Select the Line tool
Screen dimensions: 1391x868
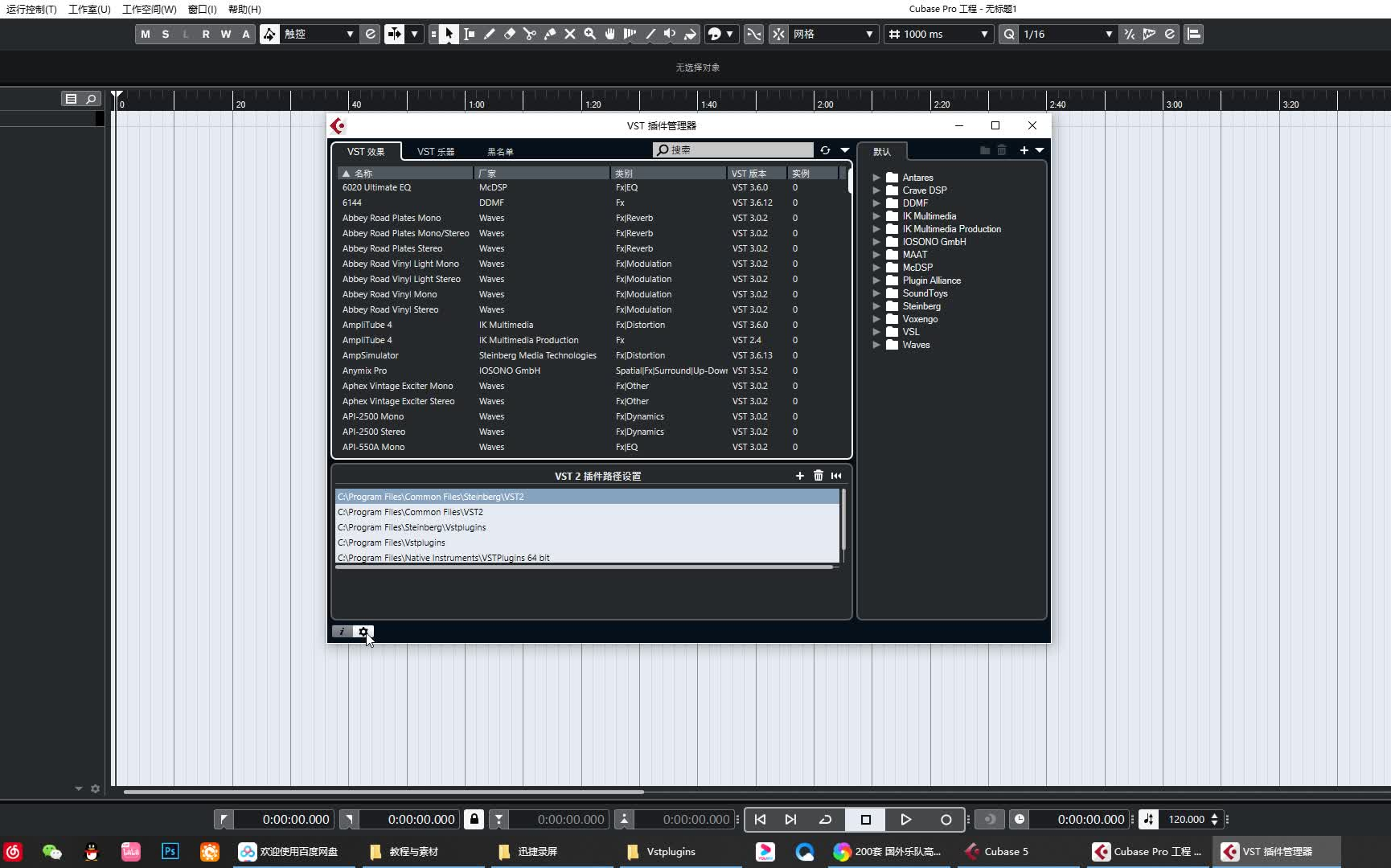tap(650, 34)
